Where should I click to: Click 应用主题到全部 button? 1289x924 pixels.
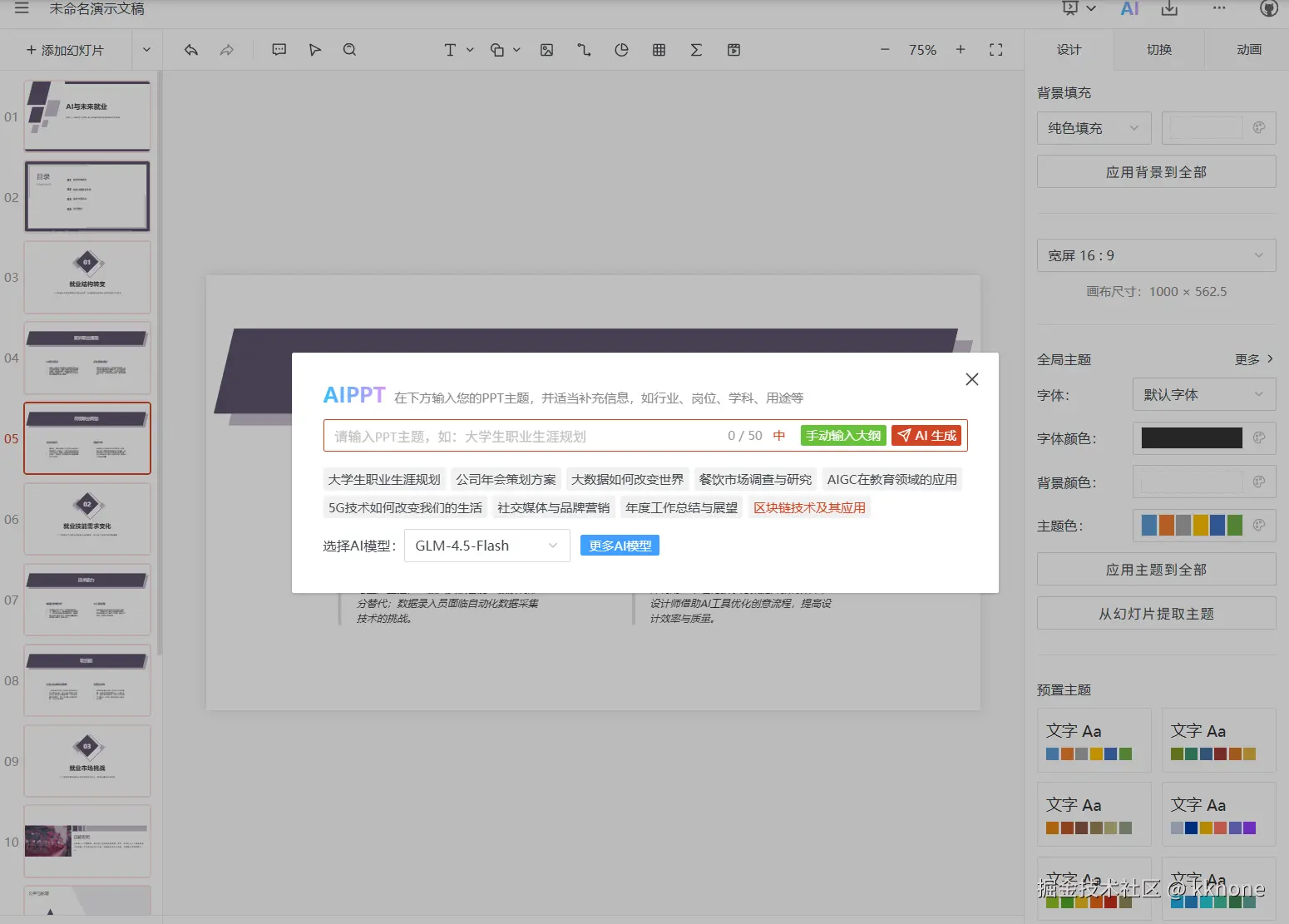click(x=1155, y=569)
